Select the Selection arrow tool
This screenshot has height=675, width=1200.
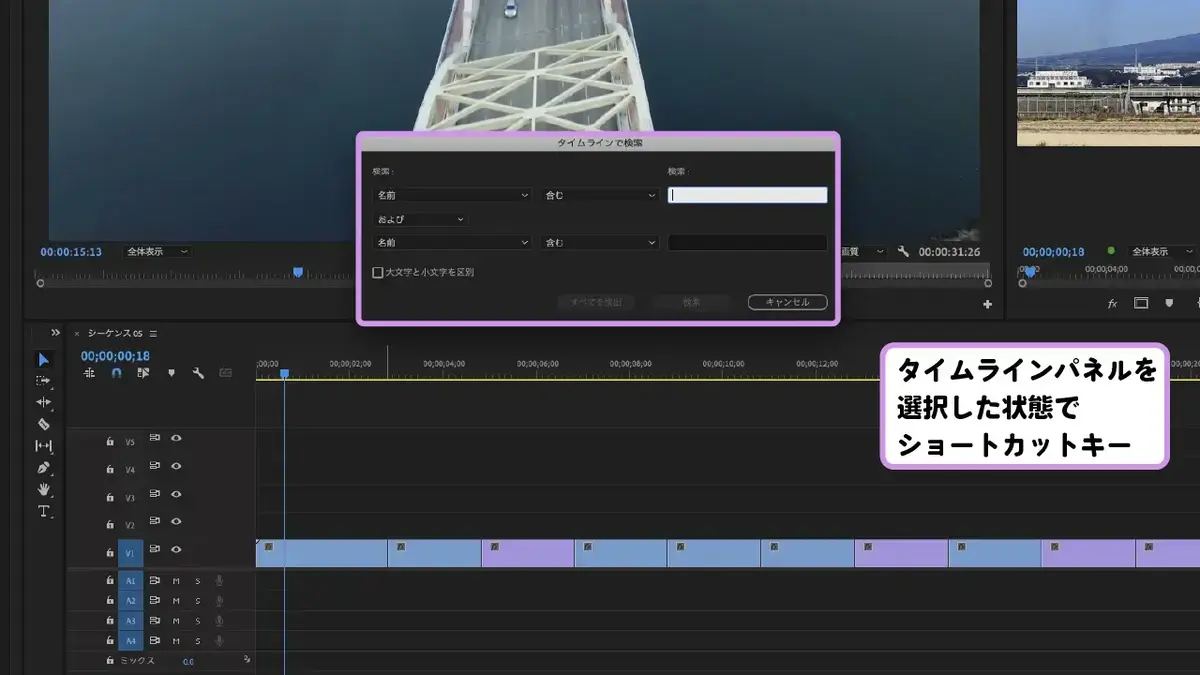43,359
